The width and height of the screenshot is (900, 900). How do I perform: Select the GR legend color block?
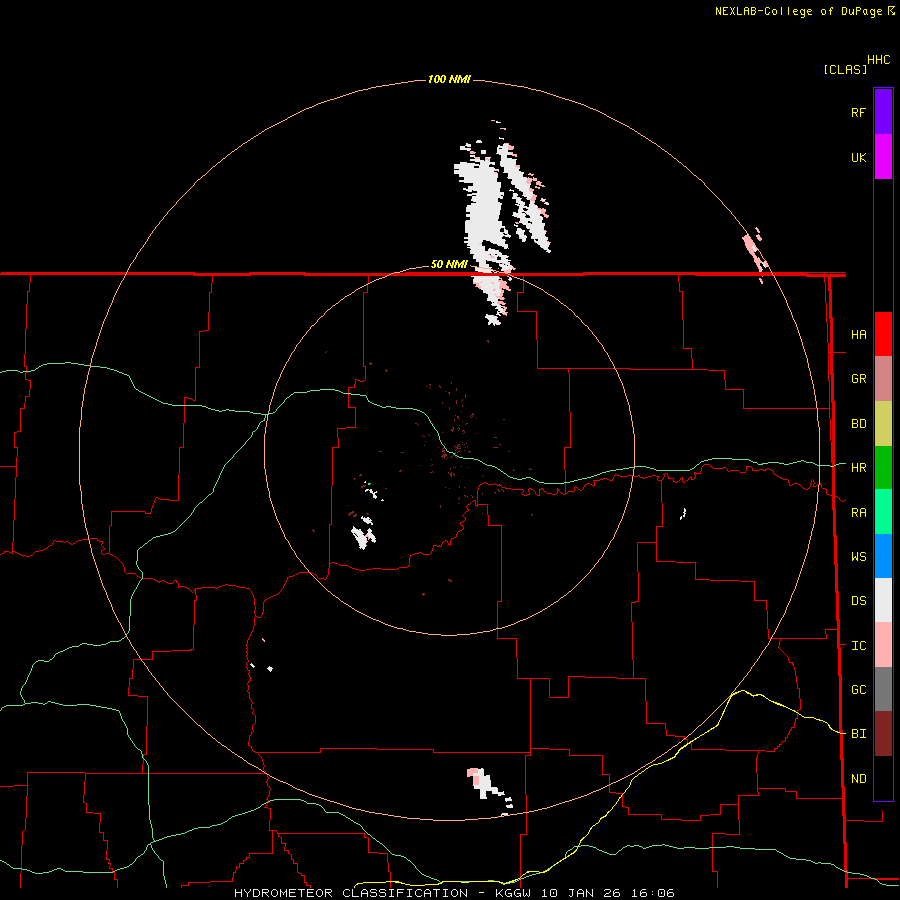tap(883, 379)
